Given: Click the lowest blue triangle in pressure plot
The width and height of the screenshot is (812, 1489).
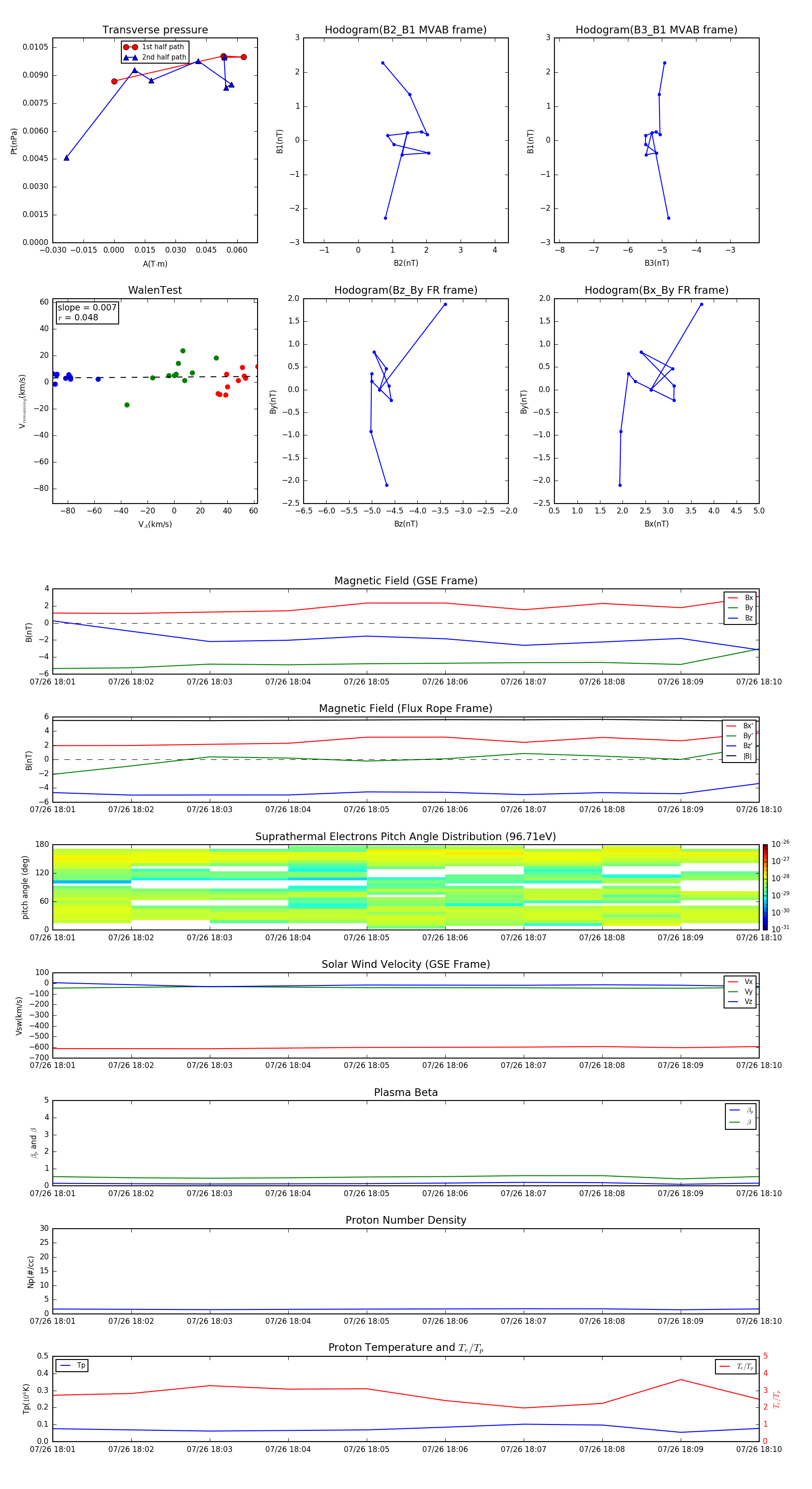Looking at the screenshot, I should click(66, 158).
